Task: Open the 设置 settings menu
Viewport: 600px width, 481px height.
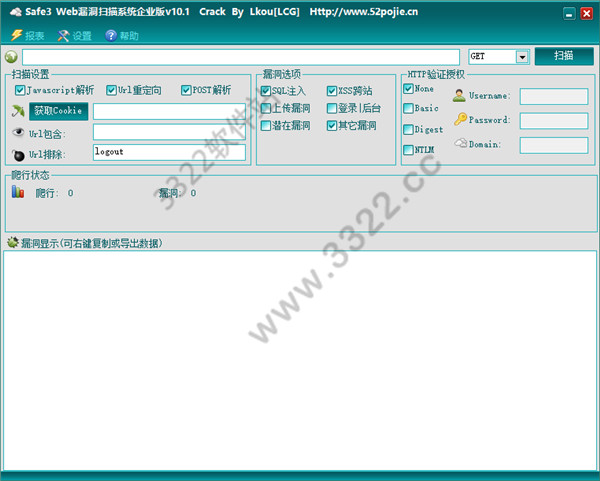Action: point(75,36)
